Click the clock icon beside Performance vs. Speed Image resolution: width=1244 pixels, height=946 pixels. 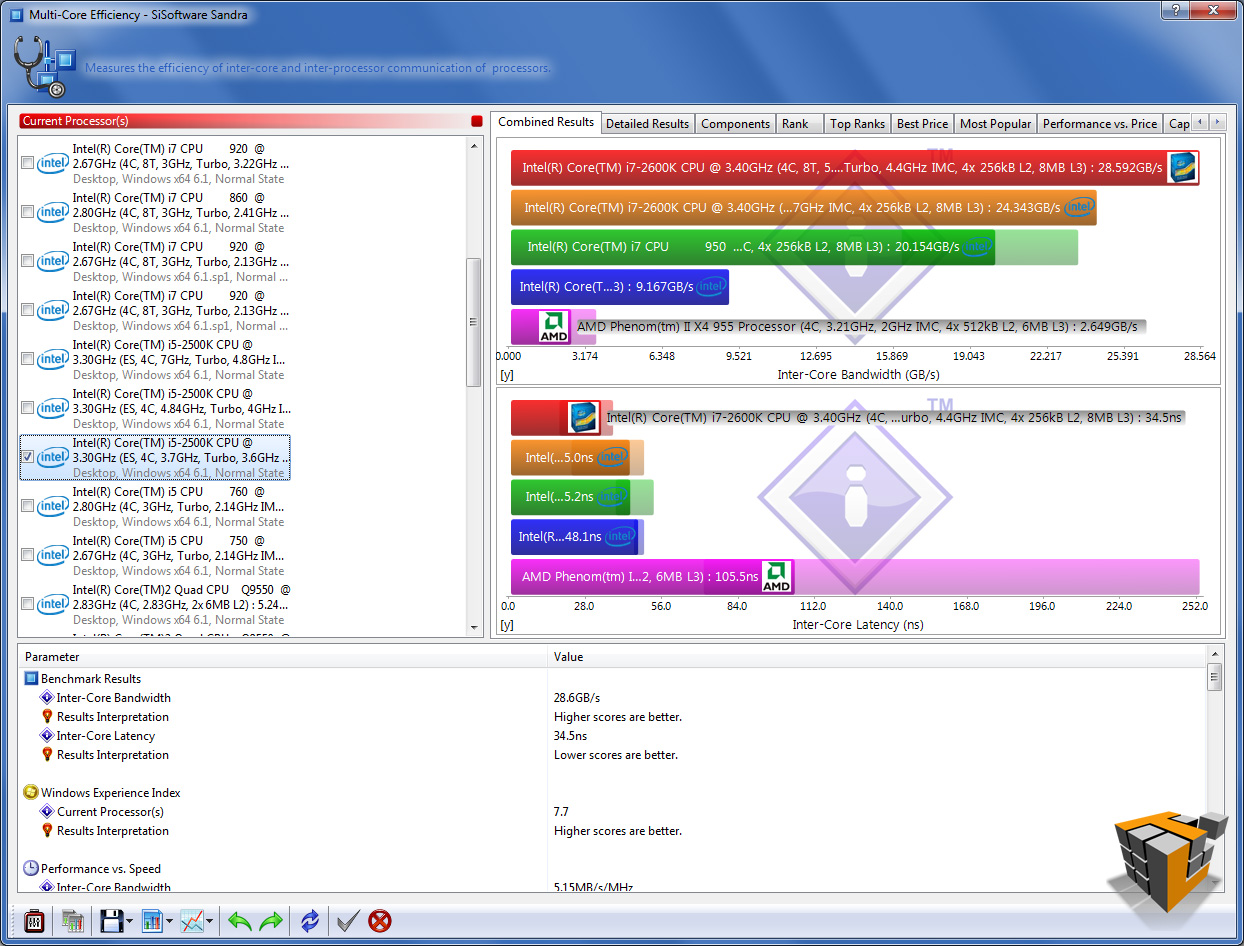31,868
